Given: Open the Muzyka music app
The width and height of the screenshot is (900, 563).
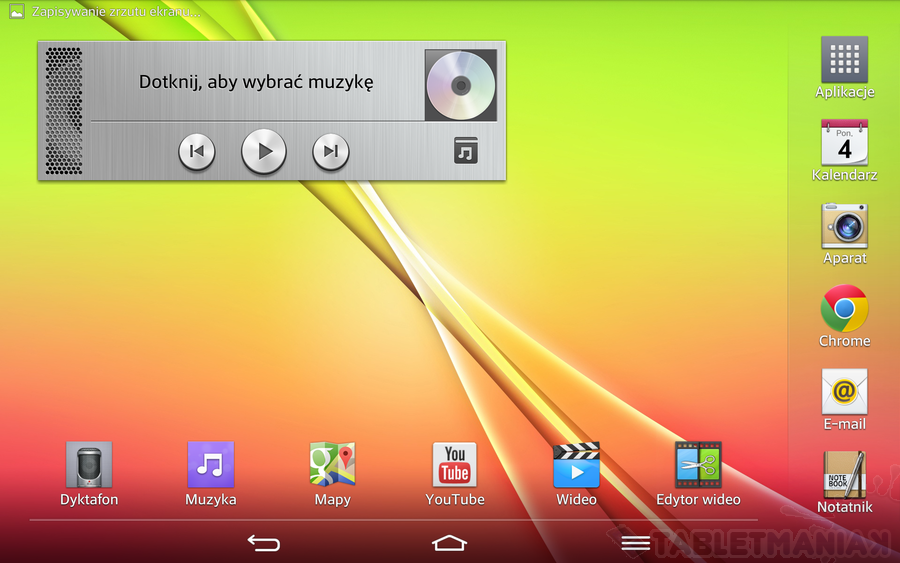Looking at the screenshot, I should click(211, 474).
